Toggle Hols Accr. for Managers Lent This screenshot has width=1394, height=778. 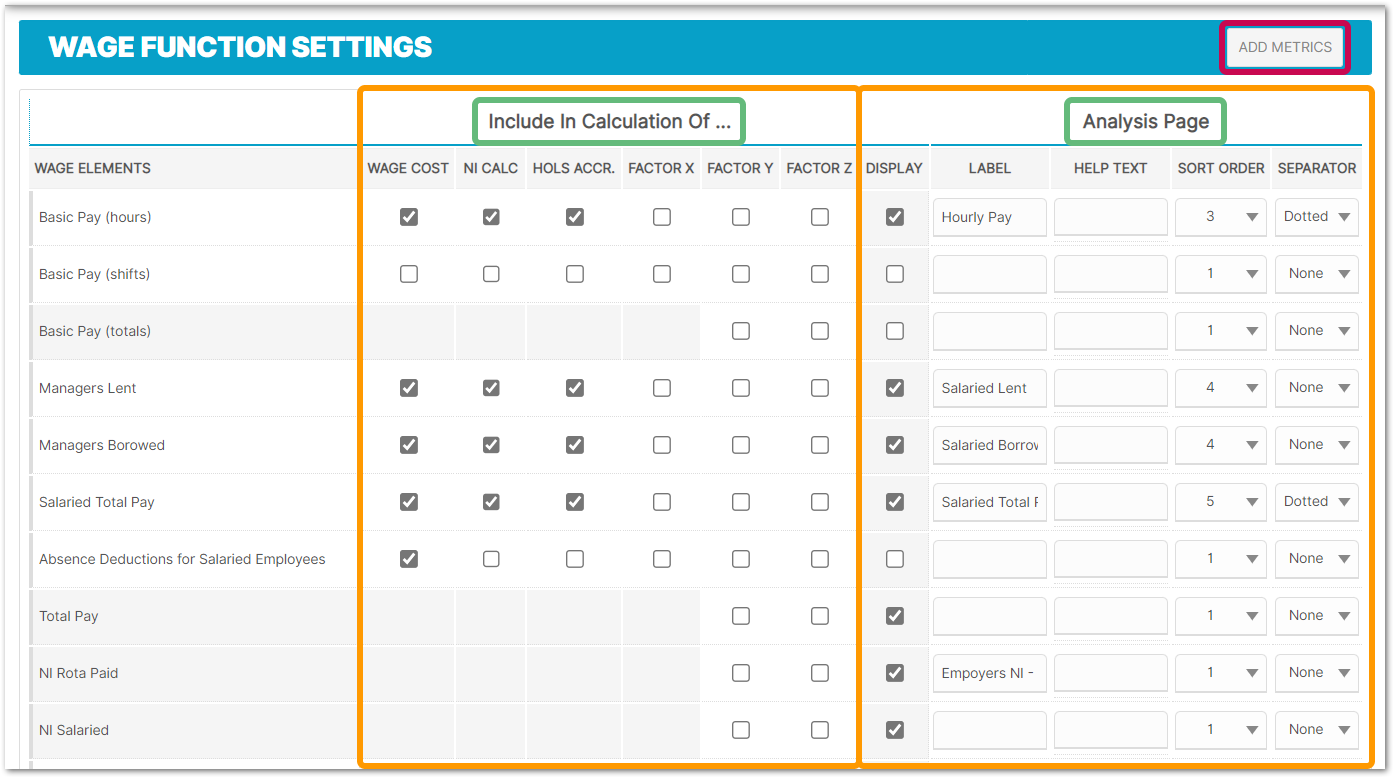point(575,388)
